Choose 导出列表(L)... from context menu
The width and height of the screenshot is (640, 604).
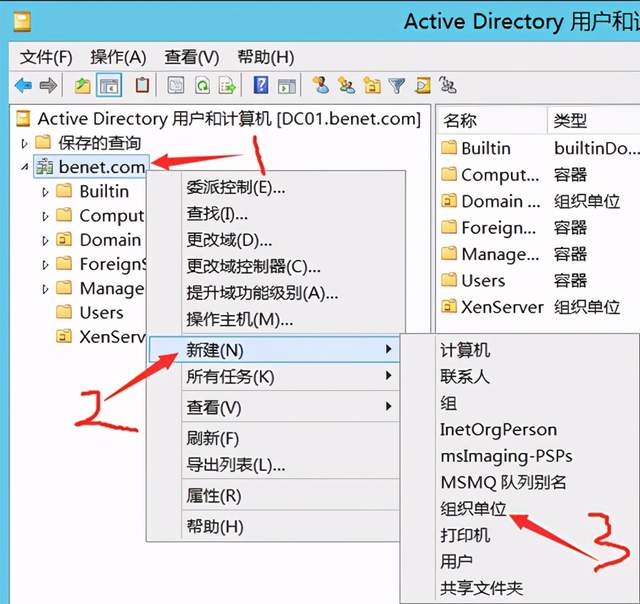pos(236,465)
